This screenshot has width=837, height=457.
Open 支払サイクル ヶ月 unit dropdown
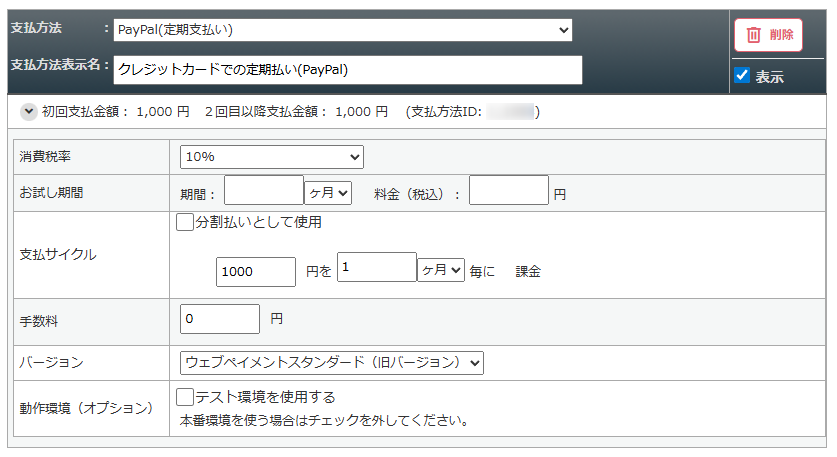click(441, 270)
